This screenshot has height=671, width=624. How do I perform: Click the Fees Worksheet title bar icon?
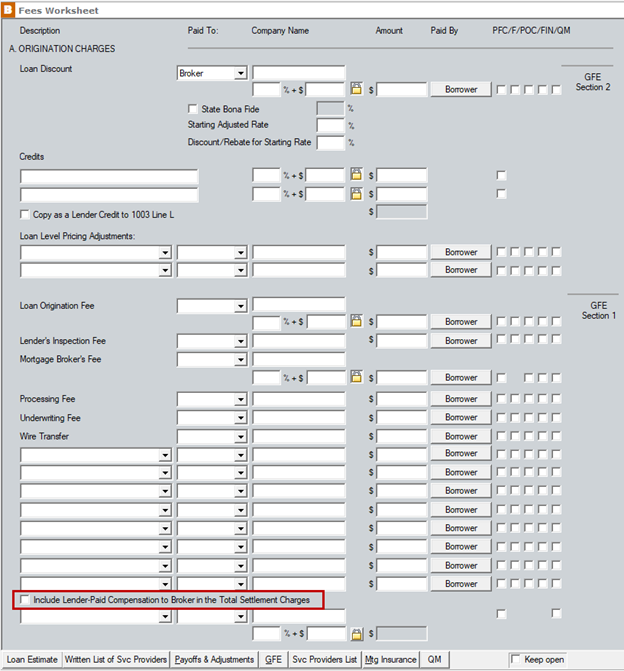[9, 10]
